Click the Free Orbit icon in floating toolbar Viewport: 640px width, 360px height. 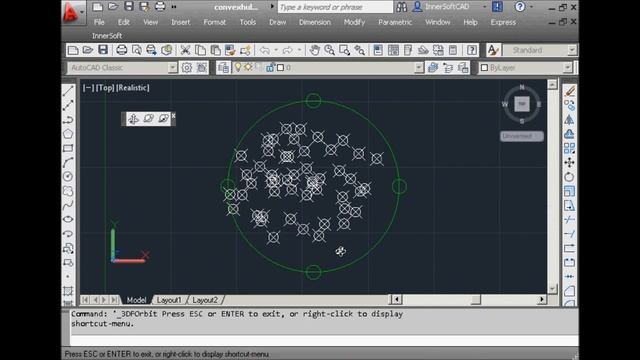(148, 119)
